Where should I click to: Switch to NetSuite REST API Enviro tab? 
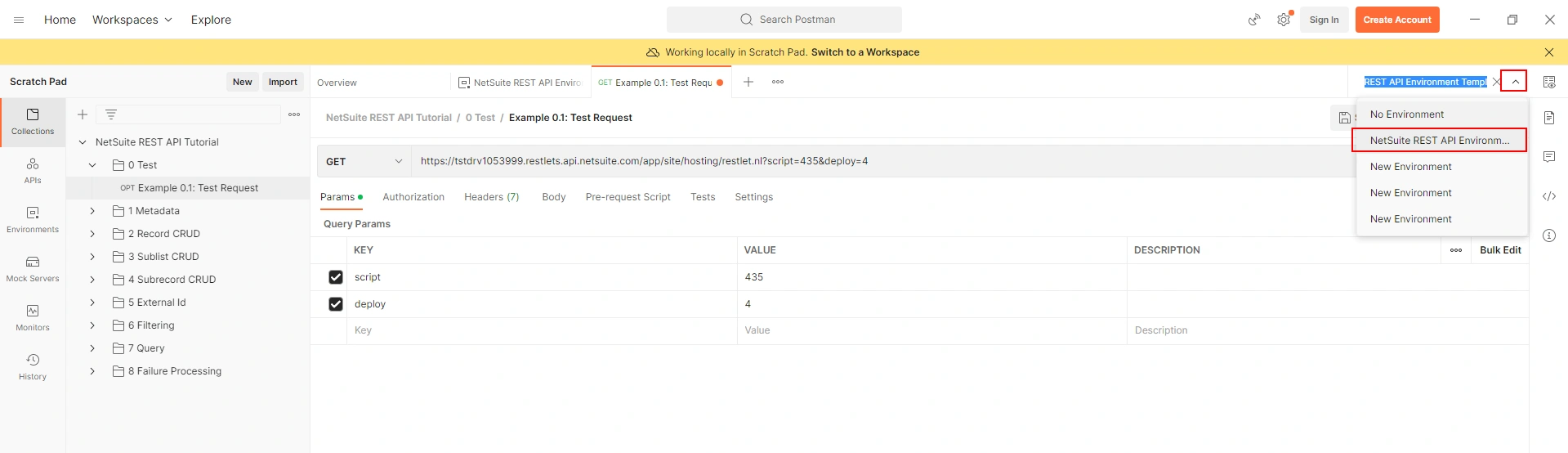tap(520, 83)
